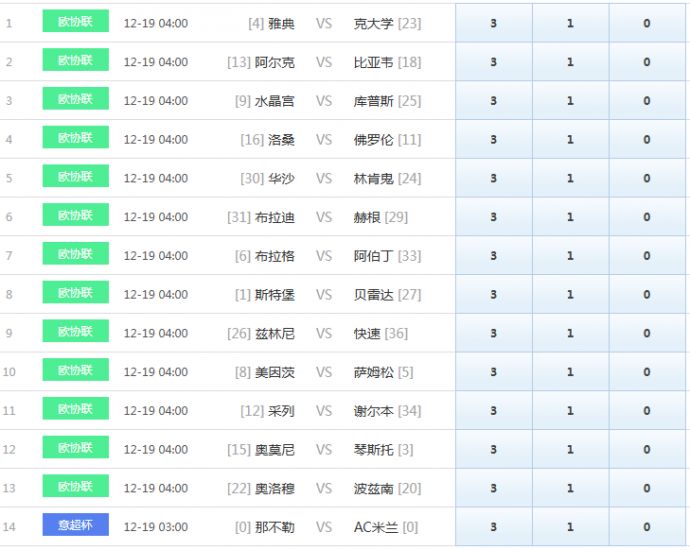Toggle option 3 in 美因茨 vs 萨姆松 row
This screenshot has width=690, height=550.
[493, 372]
